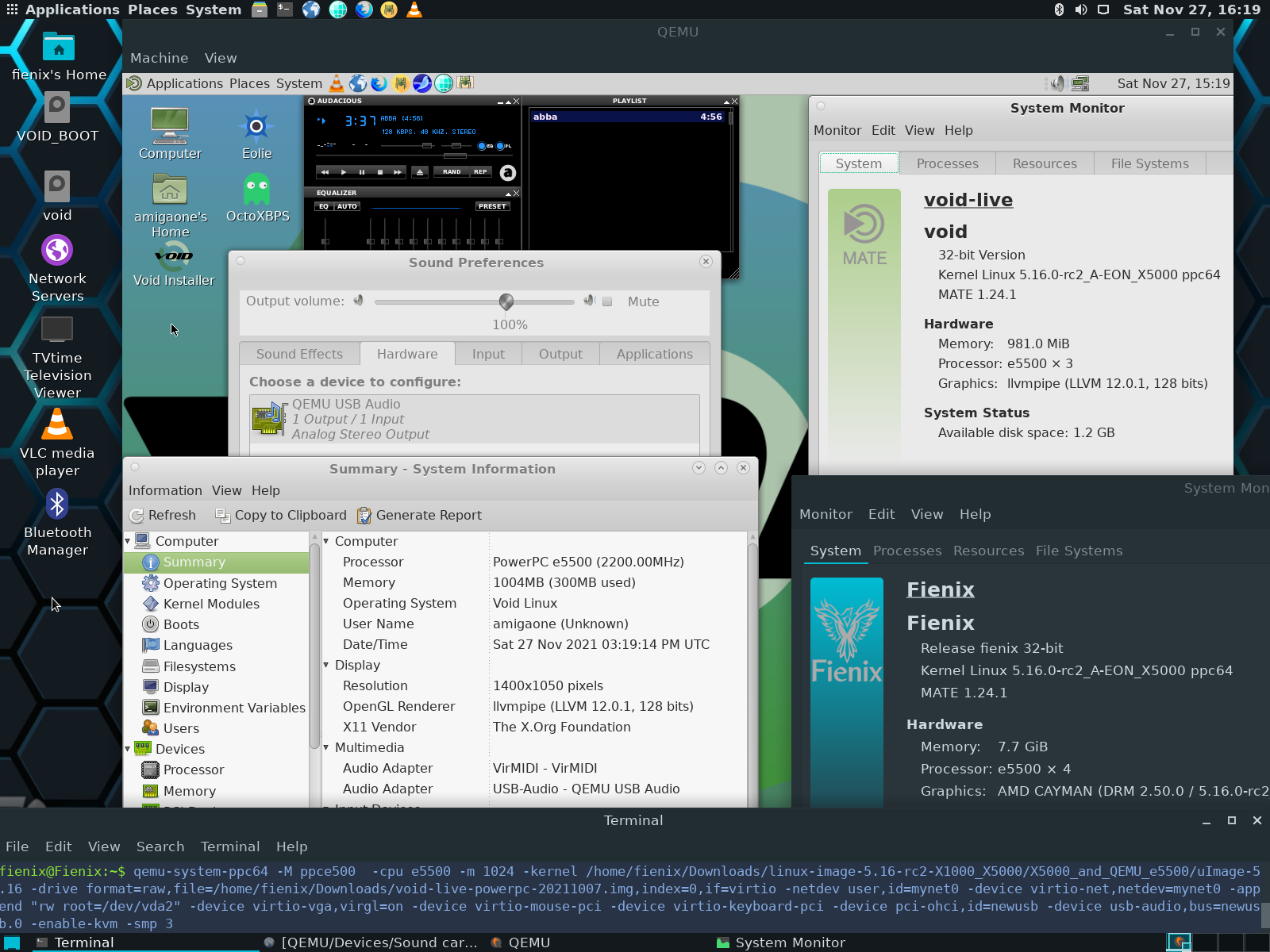Switch to the Hardware tab in Sound Preferences
Screen dimensions: 1270x952
407,354
